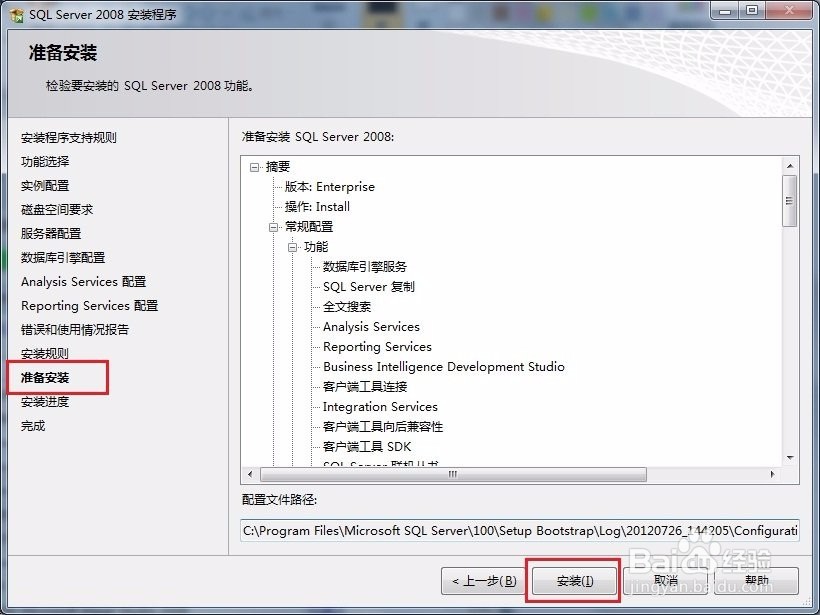Collapse the 常规配置 tree node
The image size is (820, 615).
tap(274, 225)
